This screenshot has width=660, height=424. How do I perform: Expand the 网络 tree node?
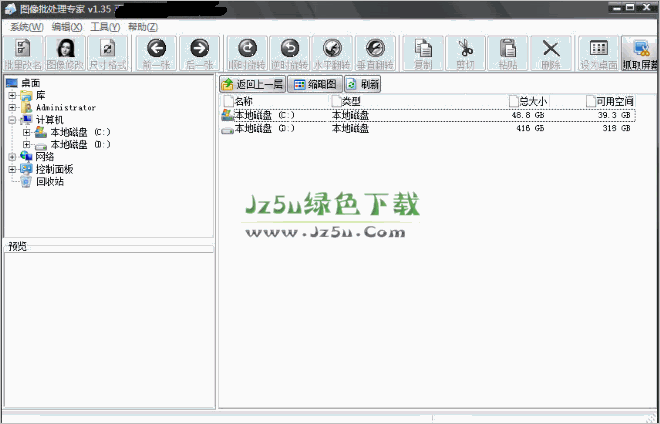(12, 157)
